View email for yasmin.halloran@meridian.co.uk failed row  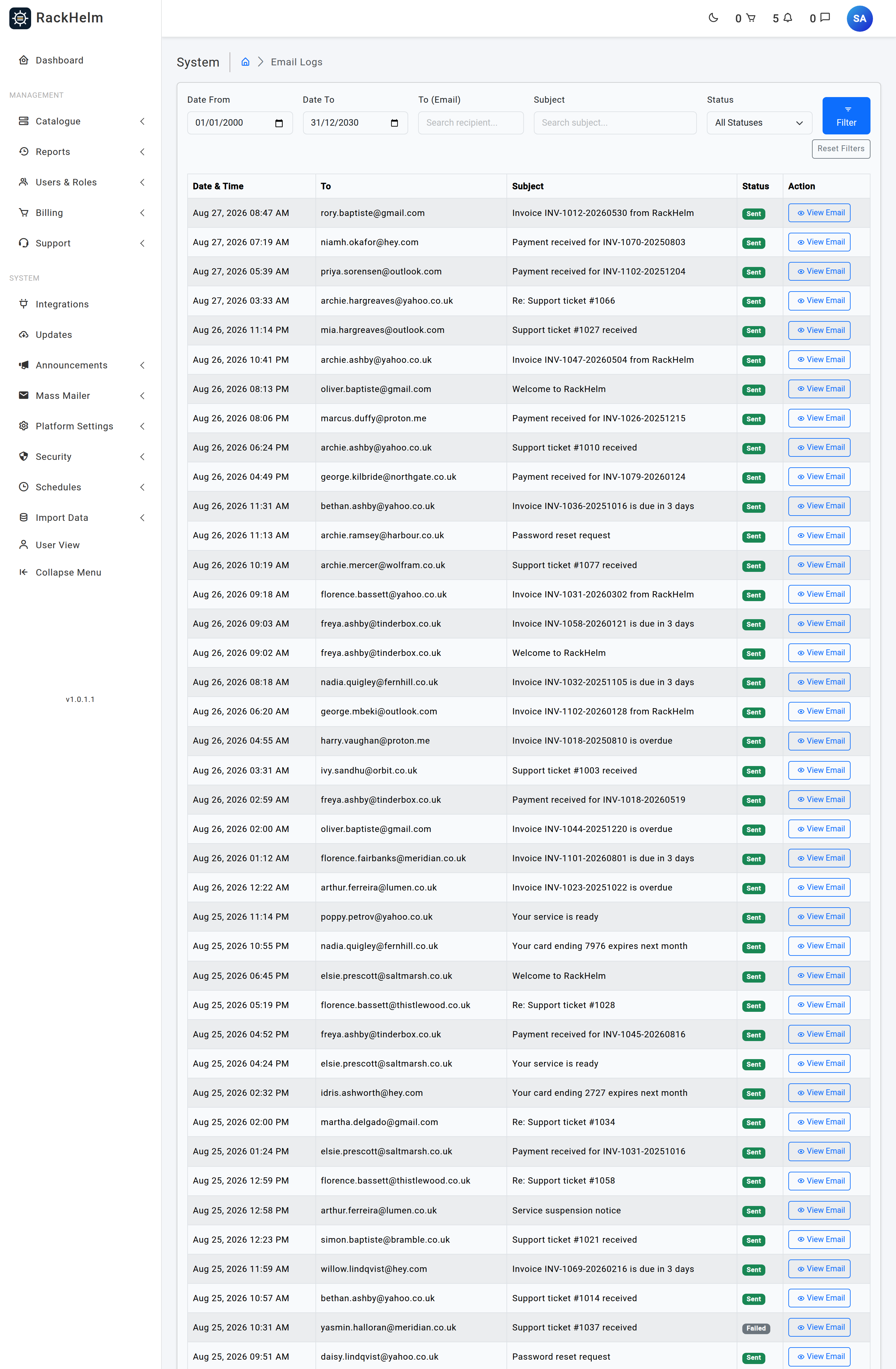(819, 1327)
